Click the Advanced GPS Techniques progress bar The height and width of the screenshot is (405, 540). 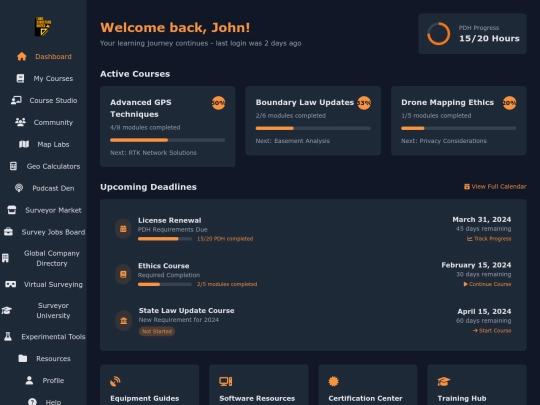tap(168, 140)
